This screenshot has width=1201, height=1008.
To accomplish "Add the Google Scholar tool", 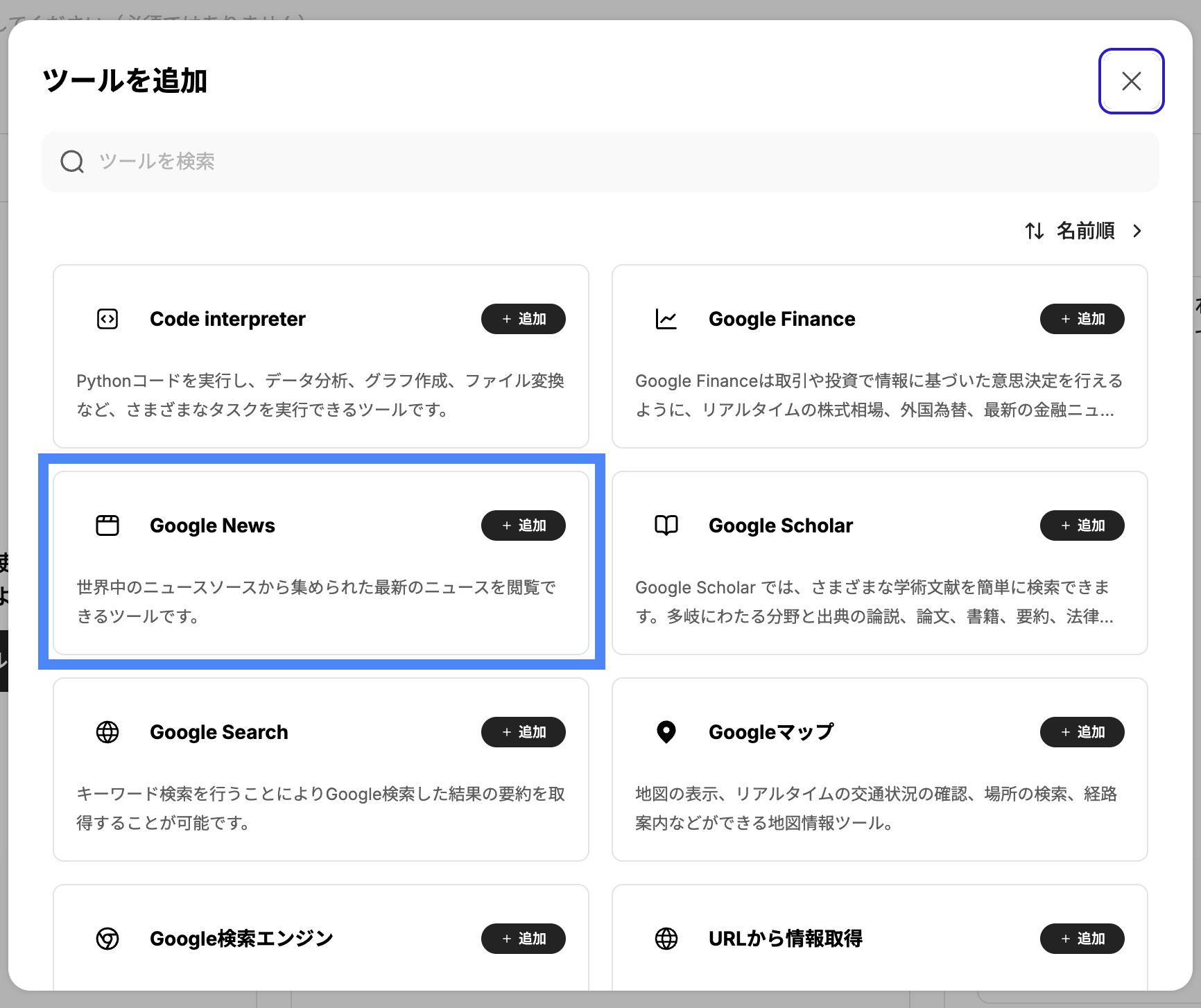I will 1082,525.
